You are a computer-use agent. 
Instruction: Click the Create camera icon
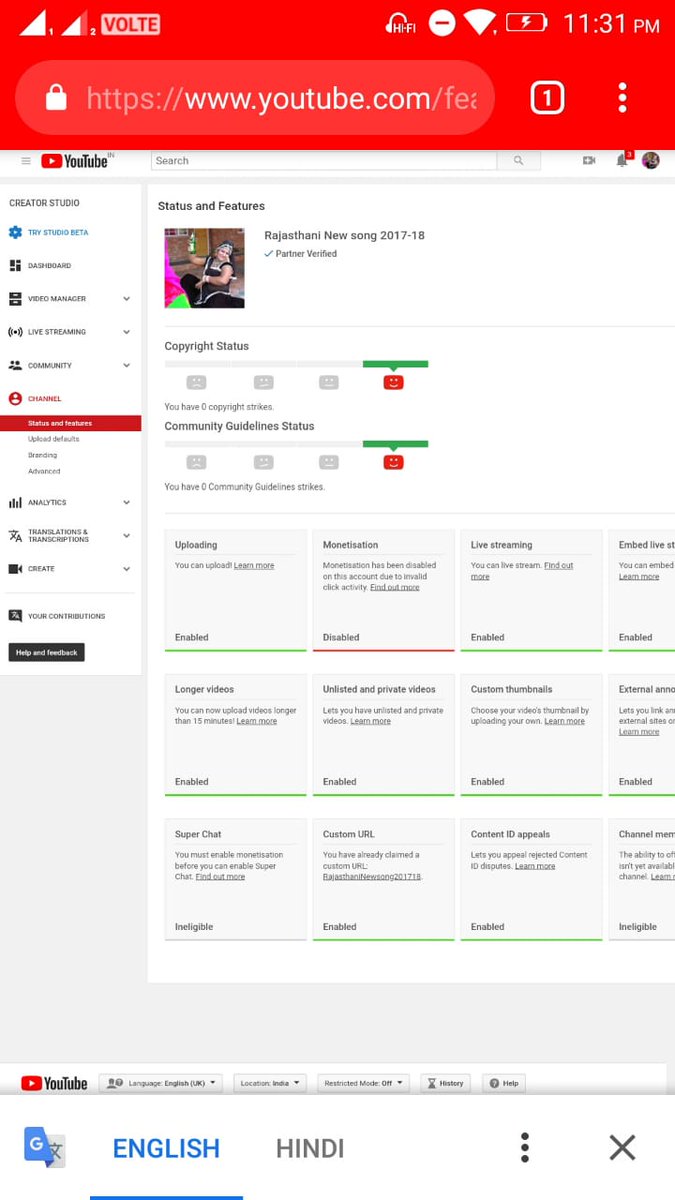click(x=15, y=569)
